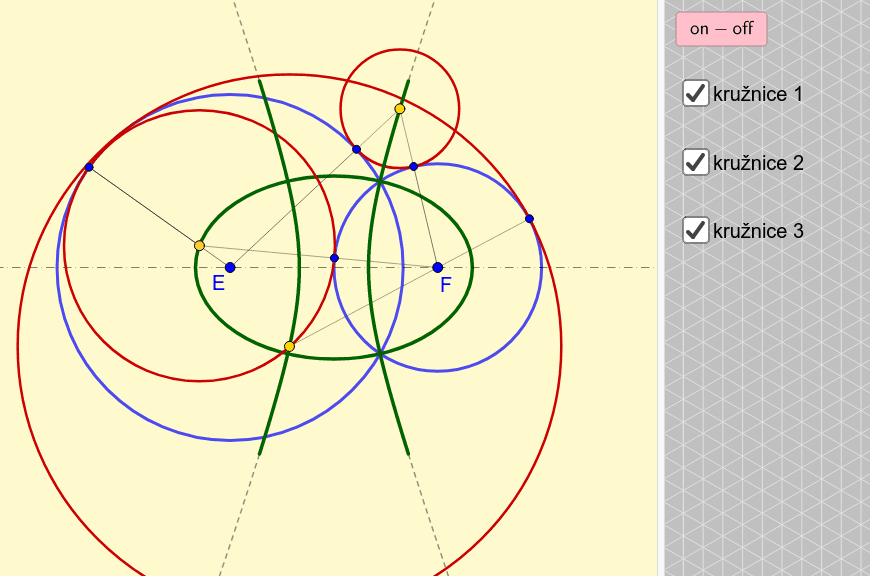872x578 pixels.
Task: Click the kružnice 2 label text
Action: [758, 163]
